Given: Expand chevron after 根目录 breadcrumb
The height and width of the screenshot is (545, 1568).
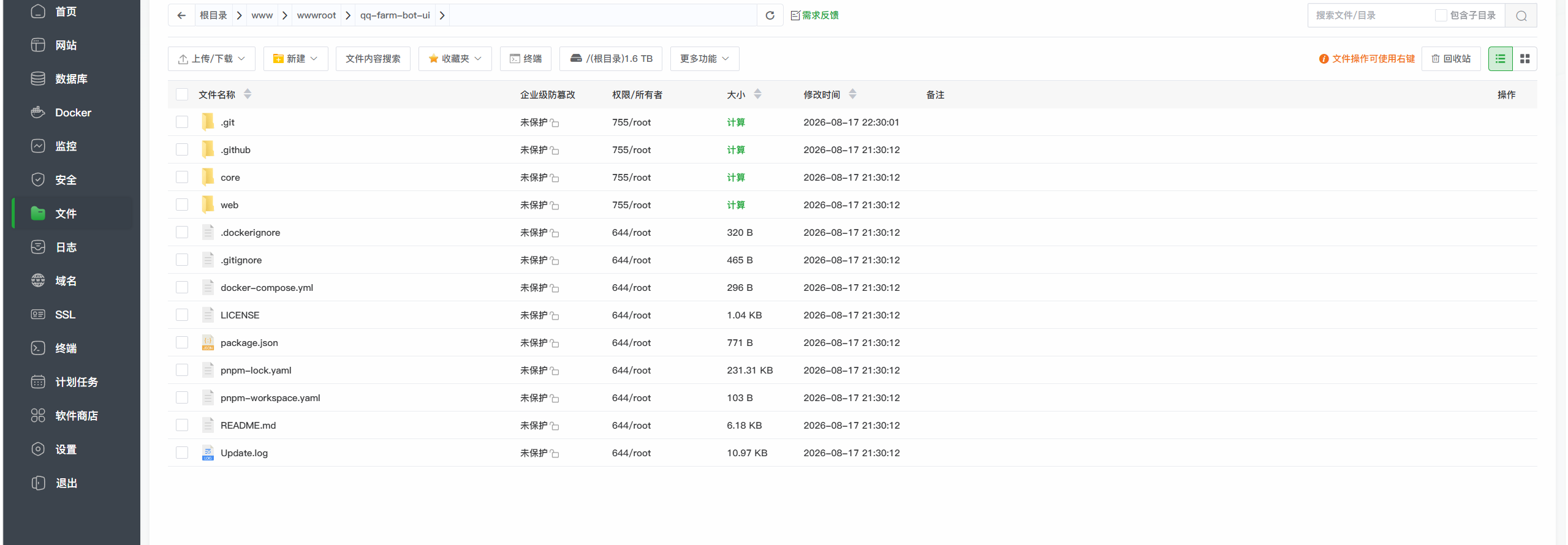Looking at the screenshot, I should pos(240,15).
